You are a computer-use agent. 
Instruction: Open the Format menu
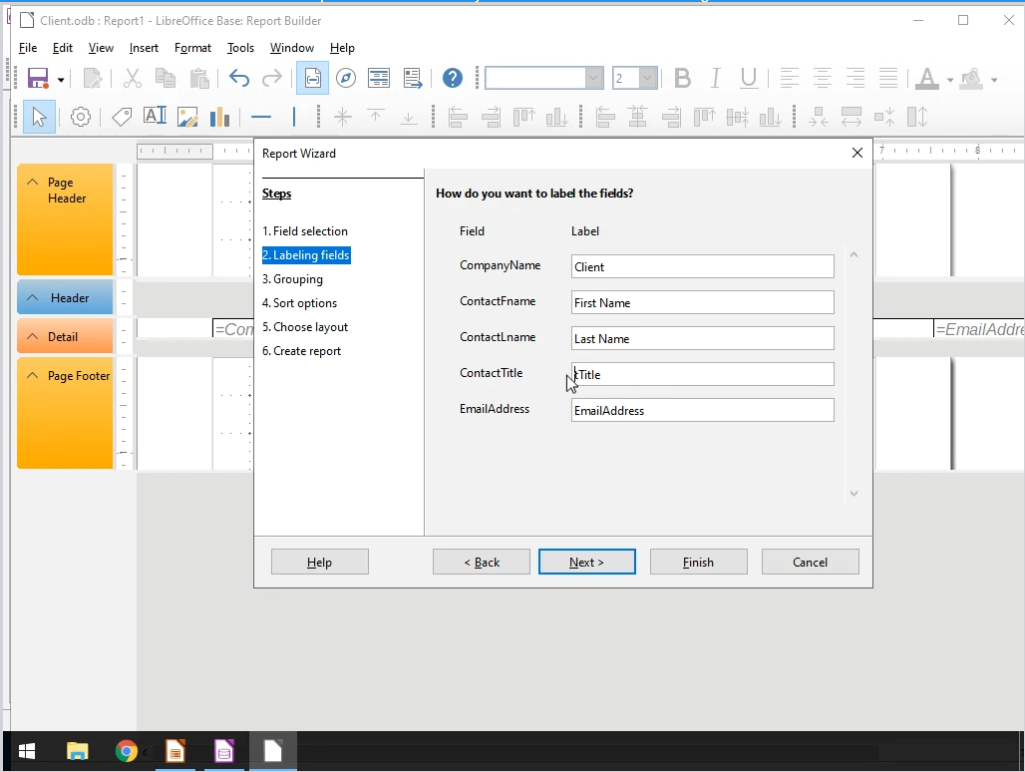[x=192, y=48]
